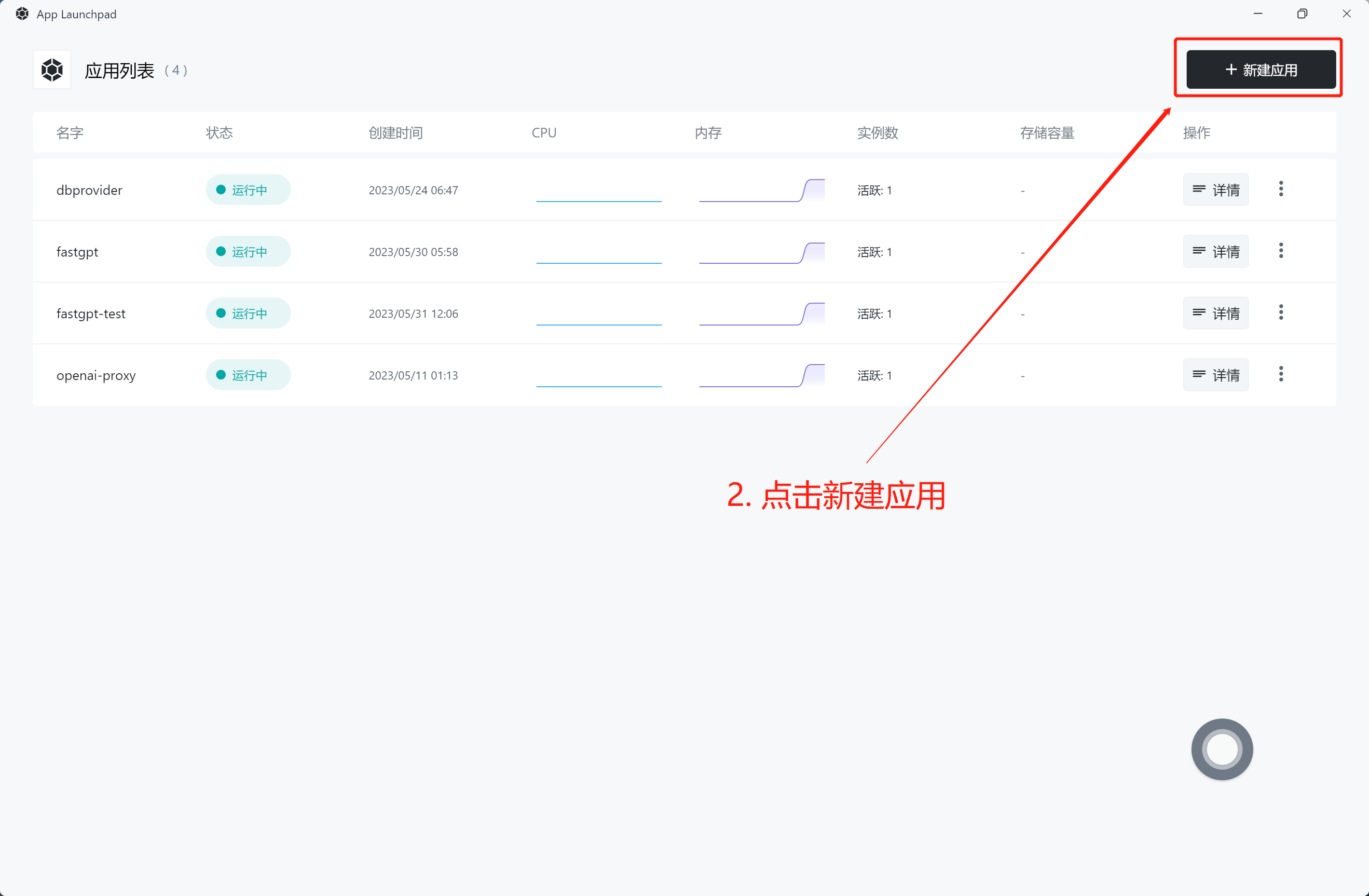The image size is (1369, 896).
Task: Click the date 2023/05/30 05:58
Action: tap(413, 252)
